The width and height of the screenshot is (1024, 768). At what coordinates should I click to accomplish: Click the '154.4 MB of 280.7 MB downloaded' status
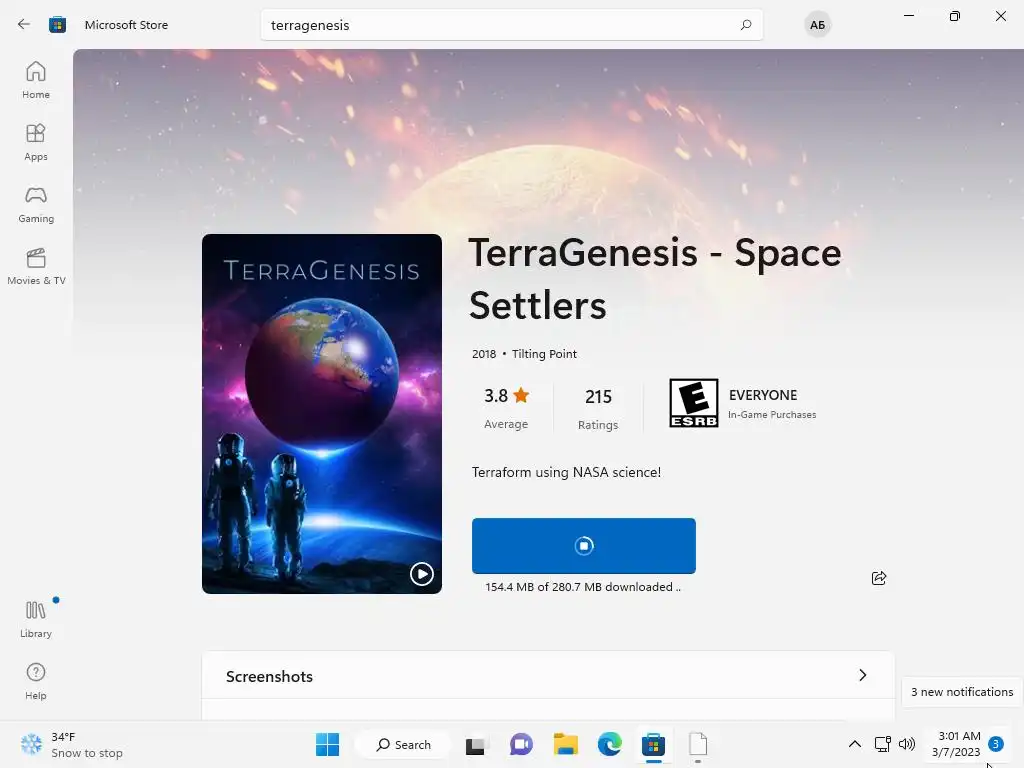583,587
